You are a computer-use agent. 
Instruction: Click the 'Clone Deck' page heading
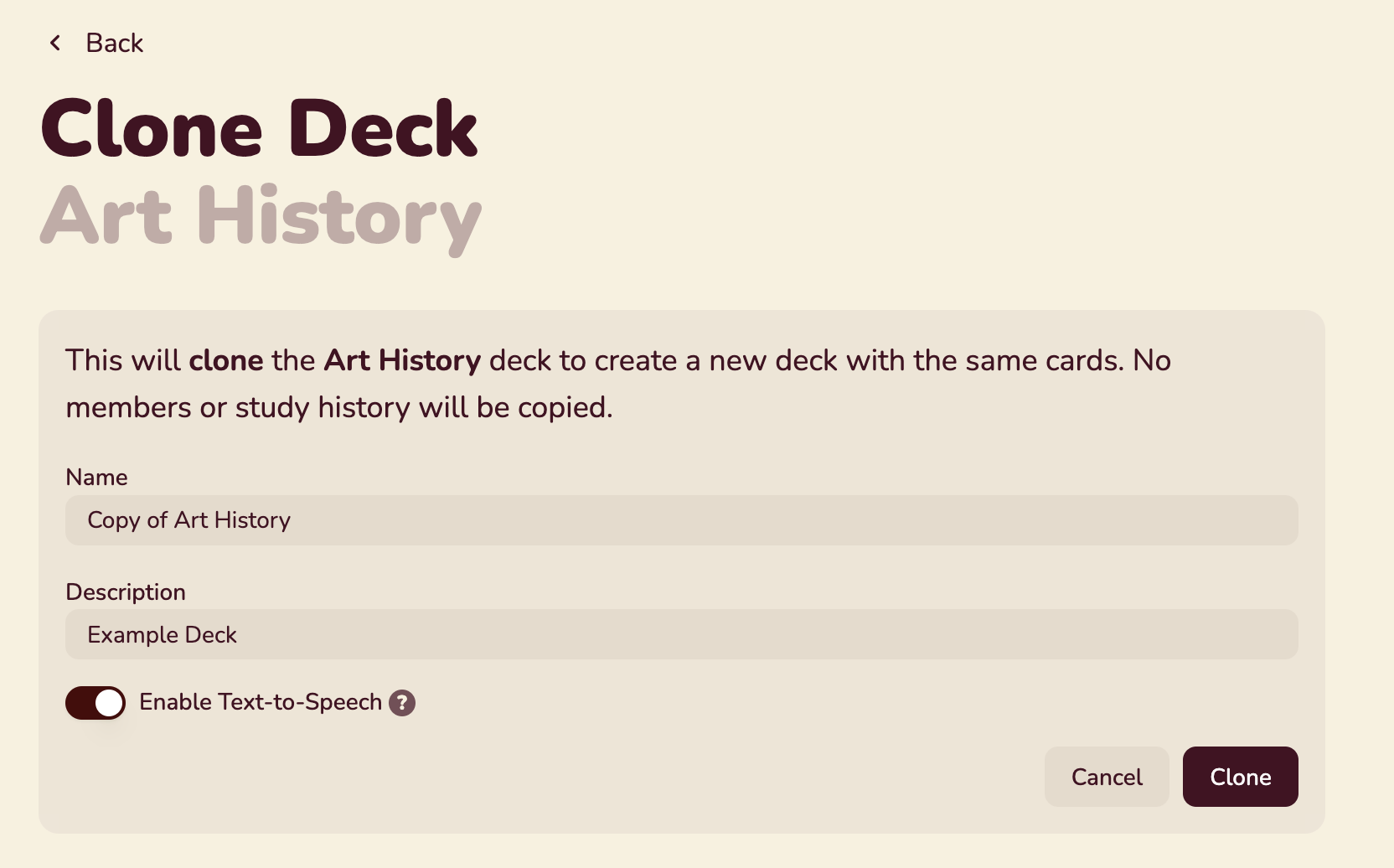click(x=260, y=128)
